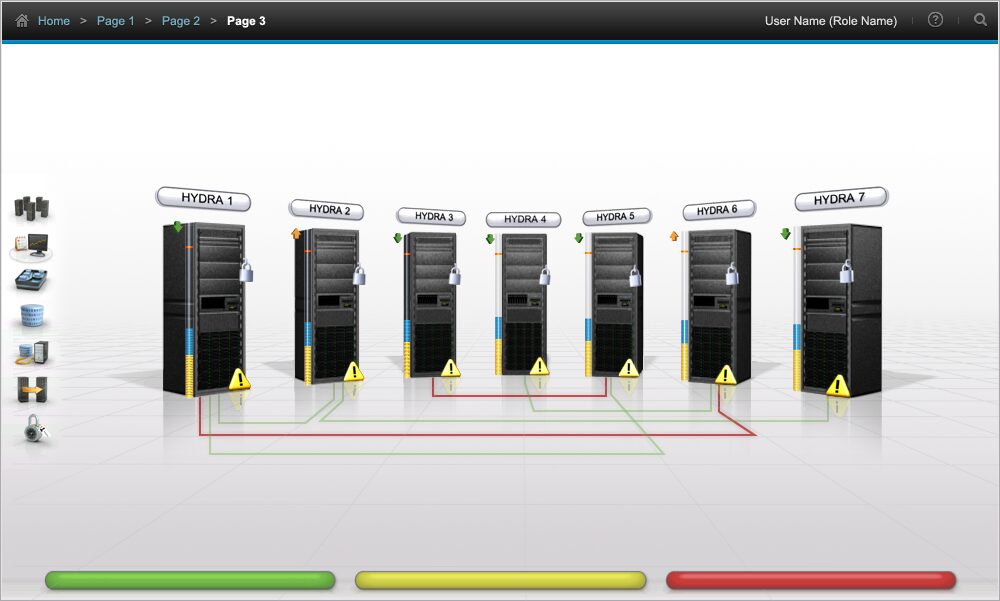Image resolution: width=1000 pixels, height=601 pixels.
Task: Select the blue database cylinder sidebar icon
Action: tap(32, 317)
